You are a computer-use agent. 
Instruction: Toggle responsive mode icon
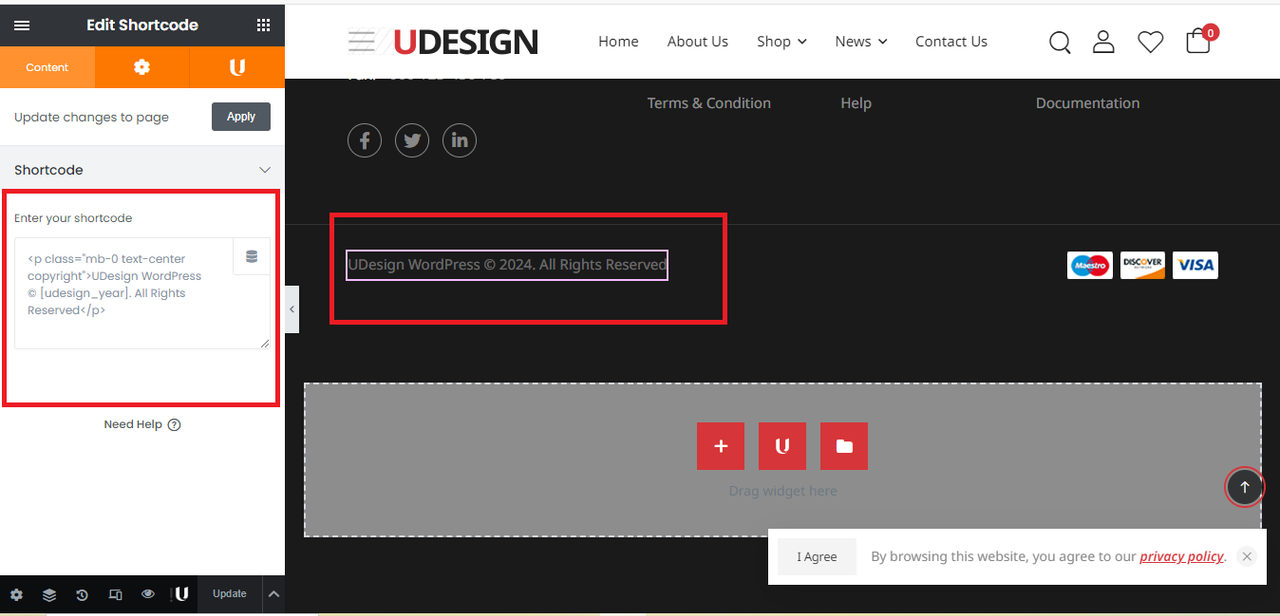point(115,594)
